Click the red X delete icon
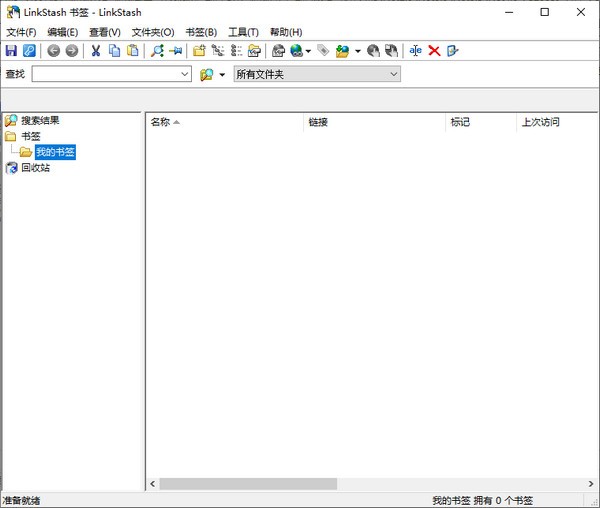The width and height of the screenshot is (600, 508). point(434,51)
